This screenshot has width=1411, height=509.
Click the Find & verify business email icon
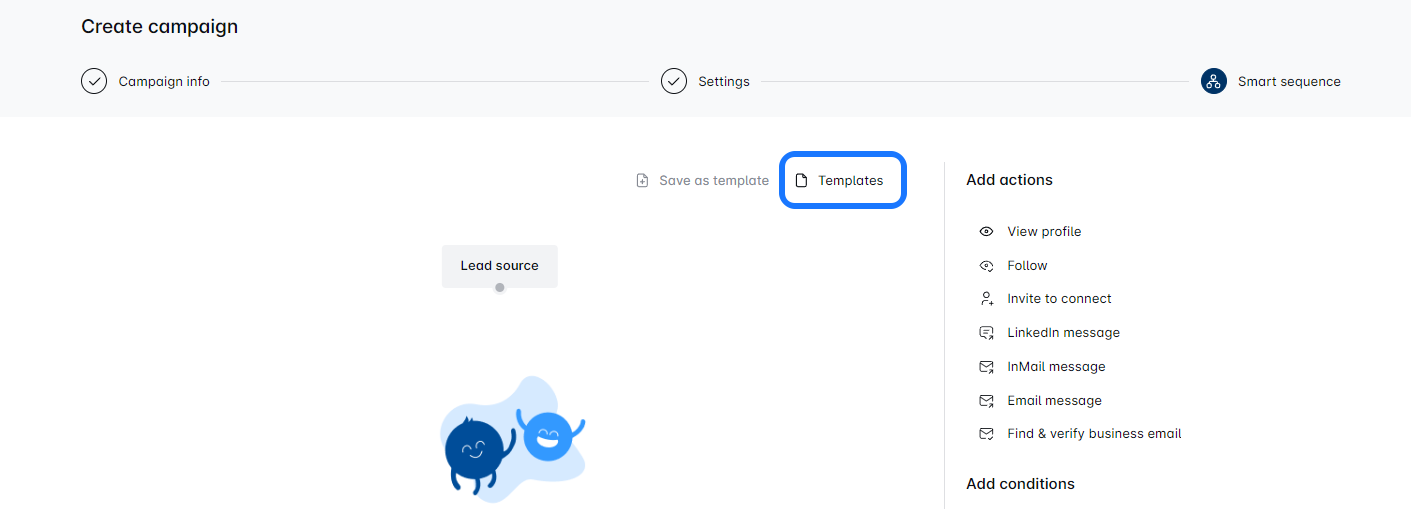tap(986, 434)
